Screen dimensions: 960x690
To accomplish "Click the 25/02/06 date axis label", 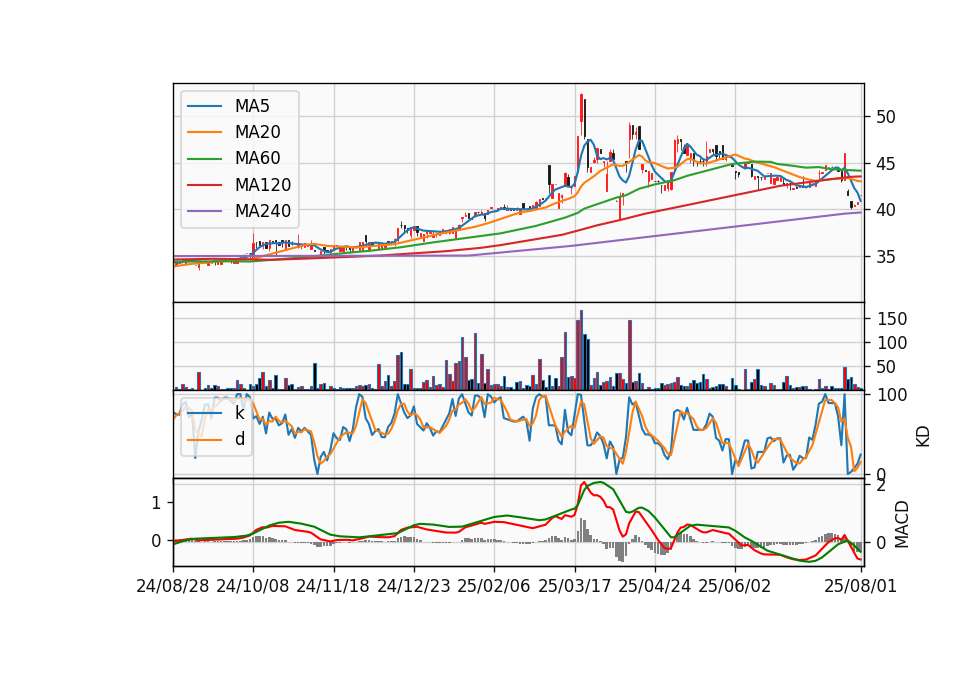I will point(493,586).
